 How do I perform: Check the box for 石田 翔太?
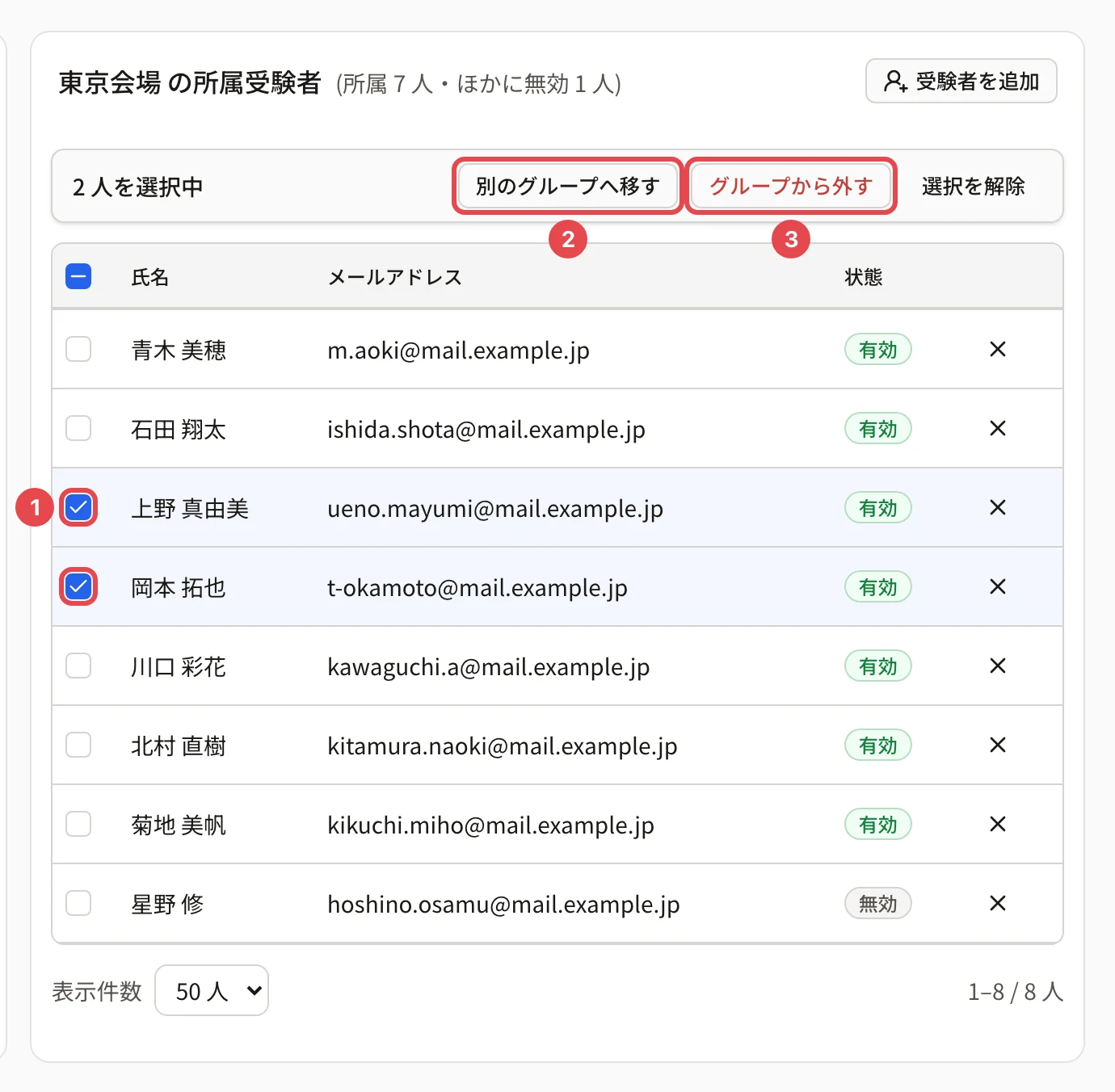78,428
